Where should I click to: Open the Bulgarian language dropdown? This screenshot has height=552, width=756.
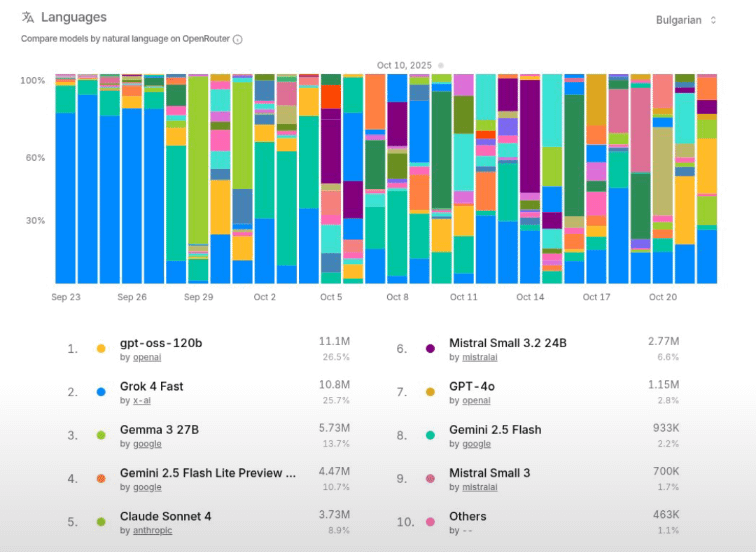point(686,20)
